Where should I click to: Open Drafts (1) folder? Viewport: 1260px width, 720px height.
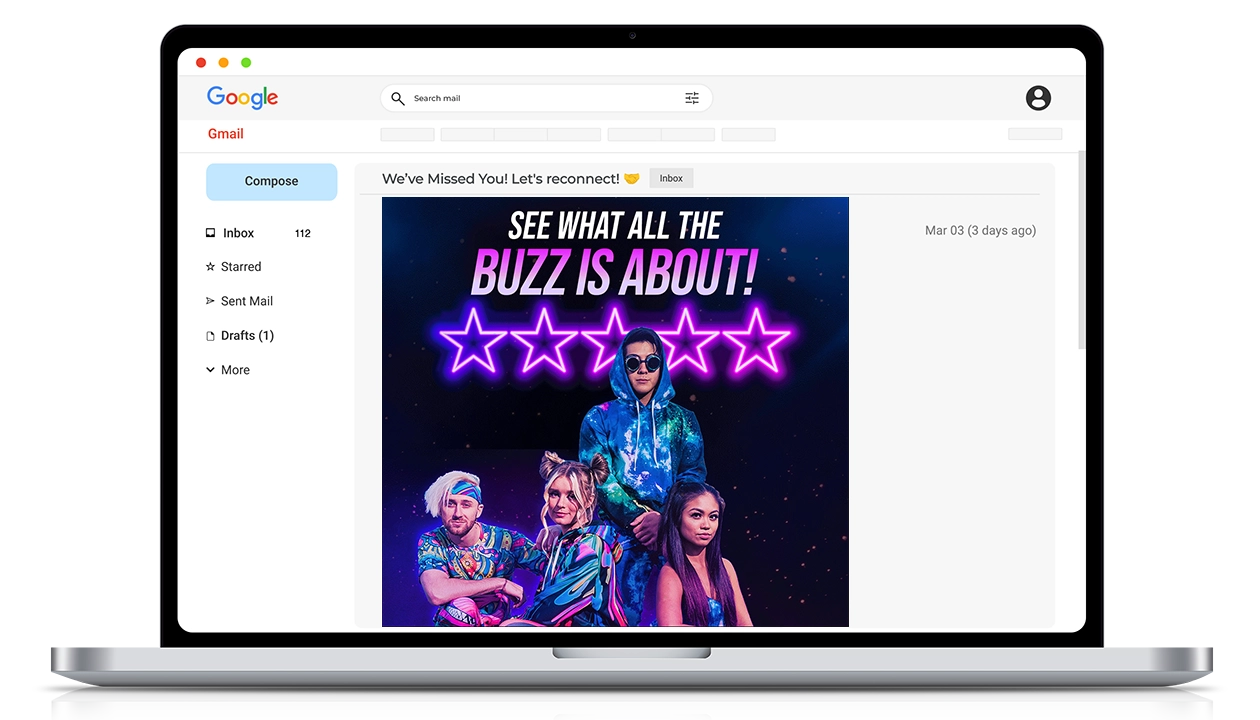[247, 336]
